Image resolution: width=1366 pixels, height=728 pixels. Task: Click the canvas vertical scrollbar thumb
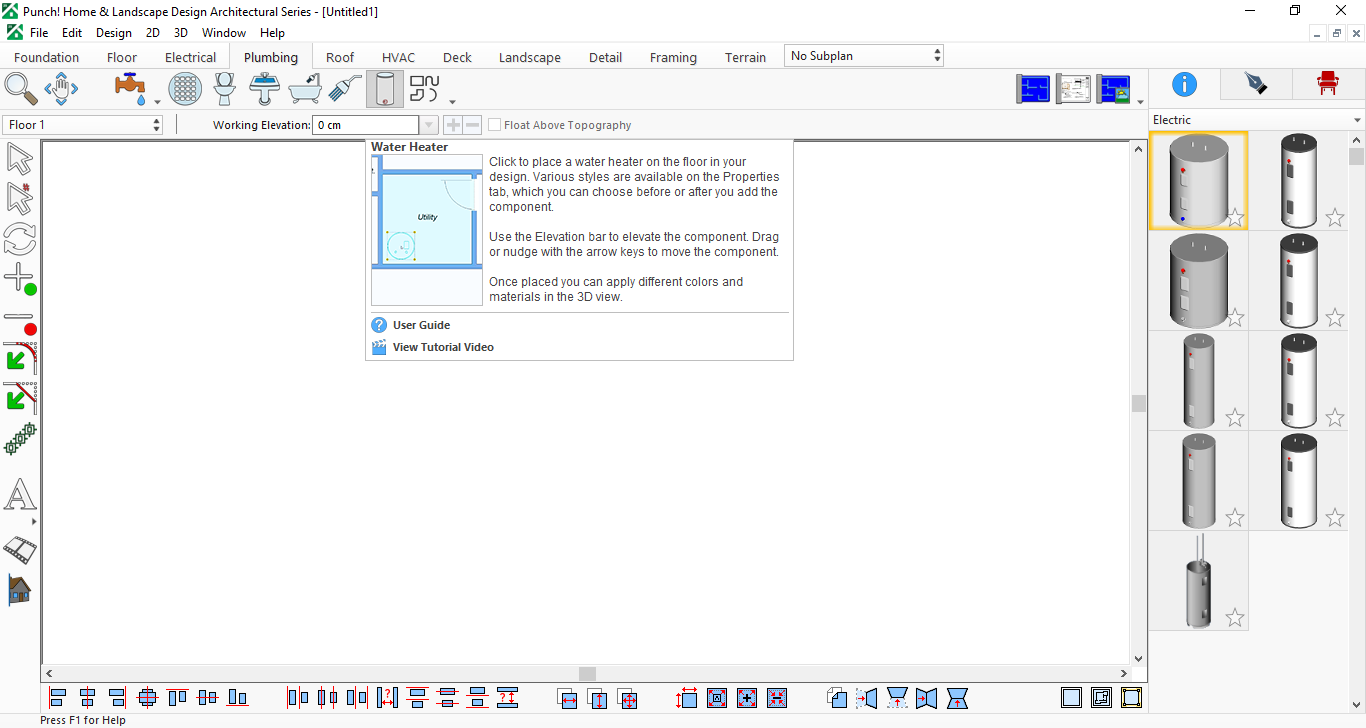[1138, 403]
